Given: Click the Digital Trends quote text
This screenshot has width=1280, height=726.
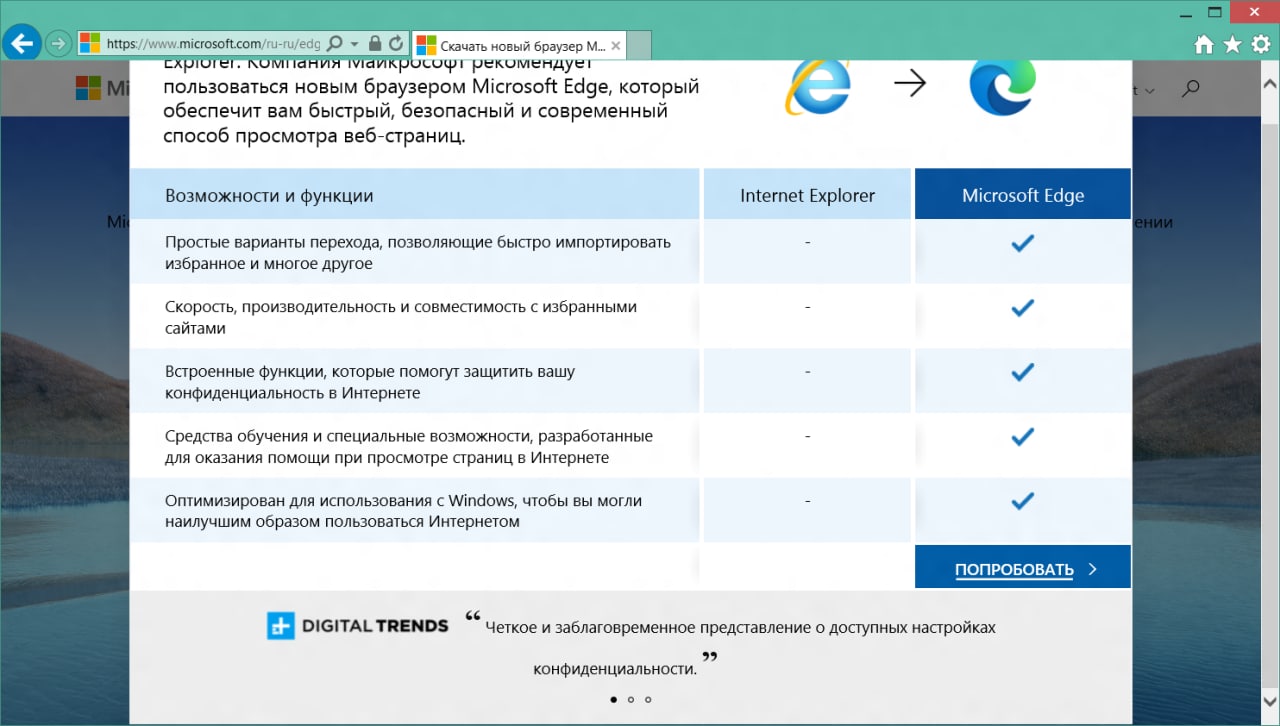Looking at the screenshot, I should coord(741,647).
